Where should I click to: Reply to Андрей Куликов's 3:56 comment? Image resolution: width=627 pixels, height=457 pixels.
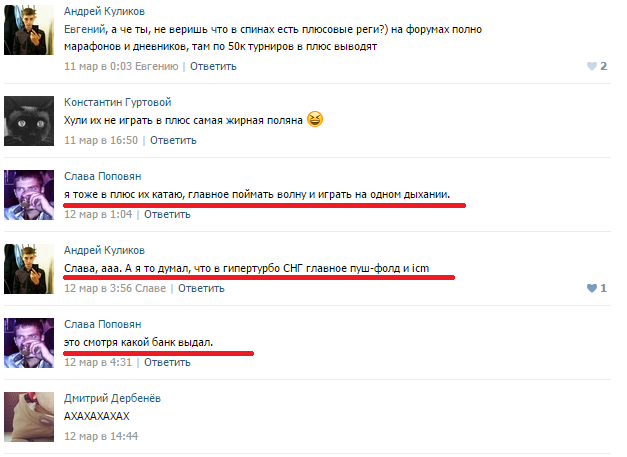click(x=201, y=288)
